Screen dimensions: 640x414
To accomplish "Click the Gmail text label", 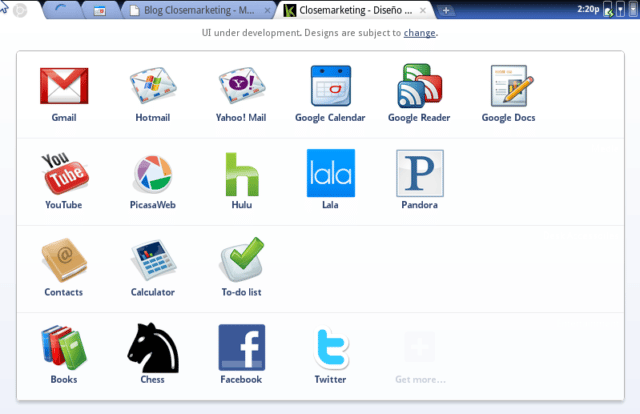I will tap(64, 118).
